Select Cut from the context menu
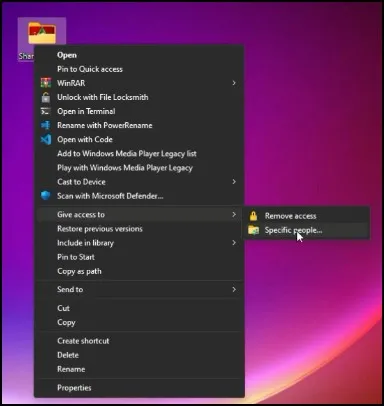This screenshot has width=384, height=406. point(63,308)
